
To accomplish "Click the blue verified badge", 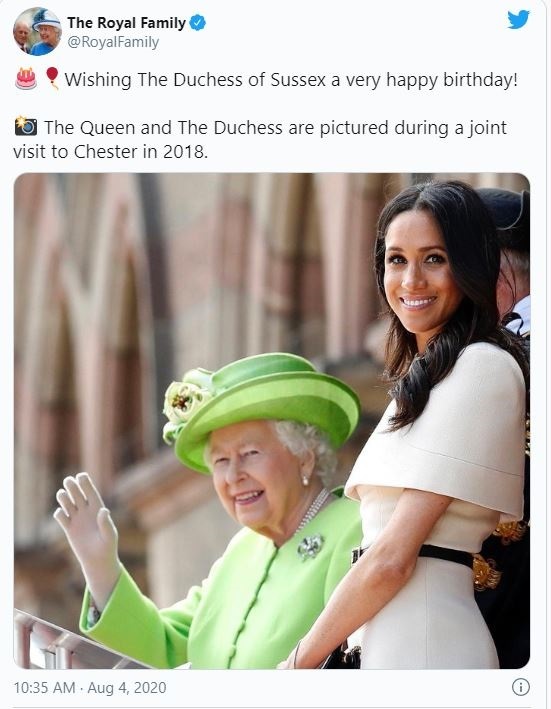I will click(x=198, y=23).
